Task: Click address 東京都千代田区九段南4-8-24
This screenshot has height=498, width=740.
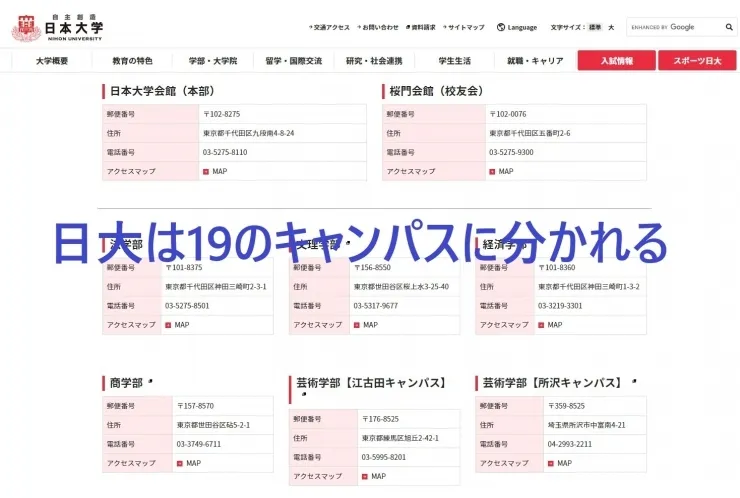Action: point(249,134)
